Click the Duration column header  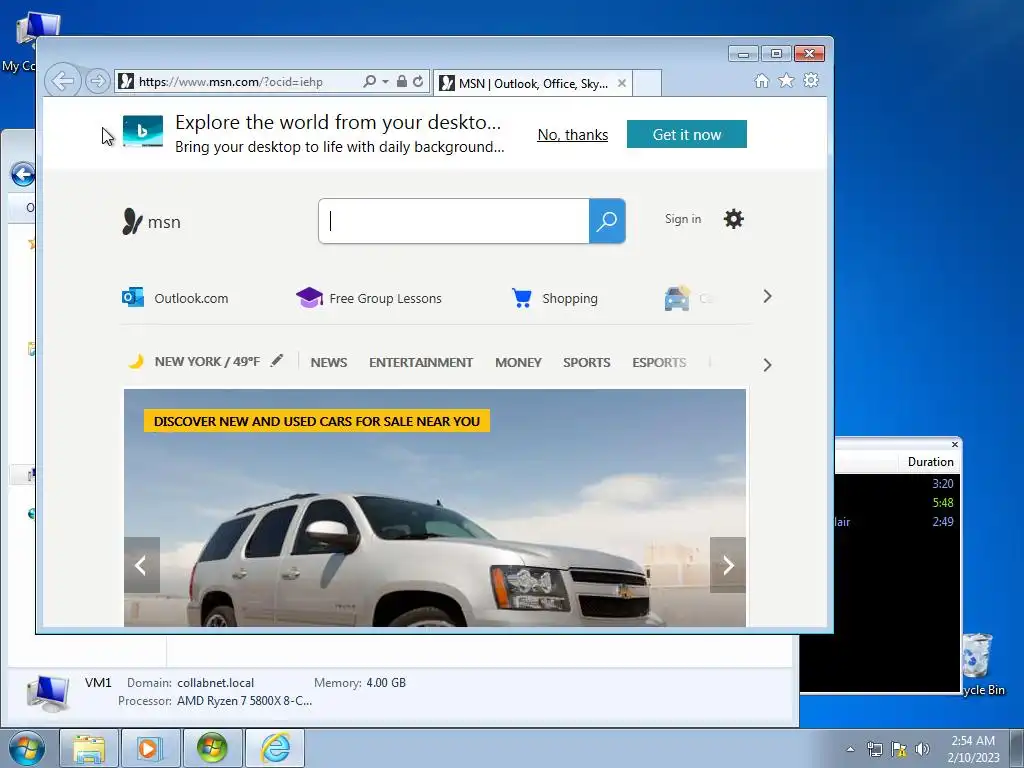pyautogui.click(x=930, y=462)
